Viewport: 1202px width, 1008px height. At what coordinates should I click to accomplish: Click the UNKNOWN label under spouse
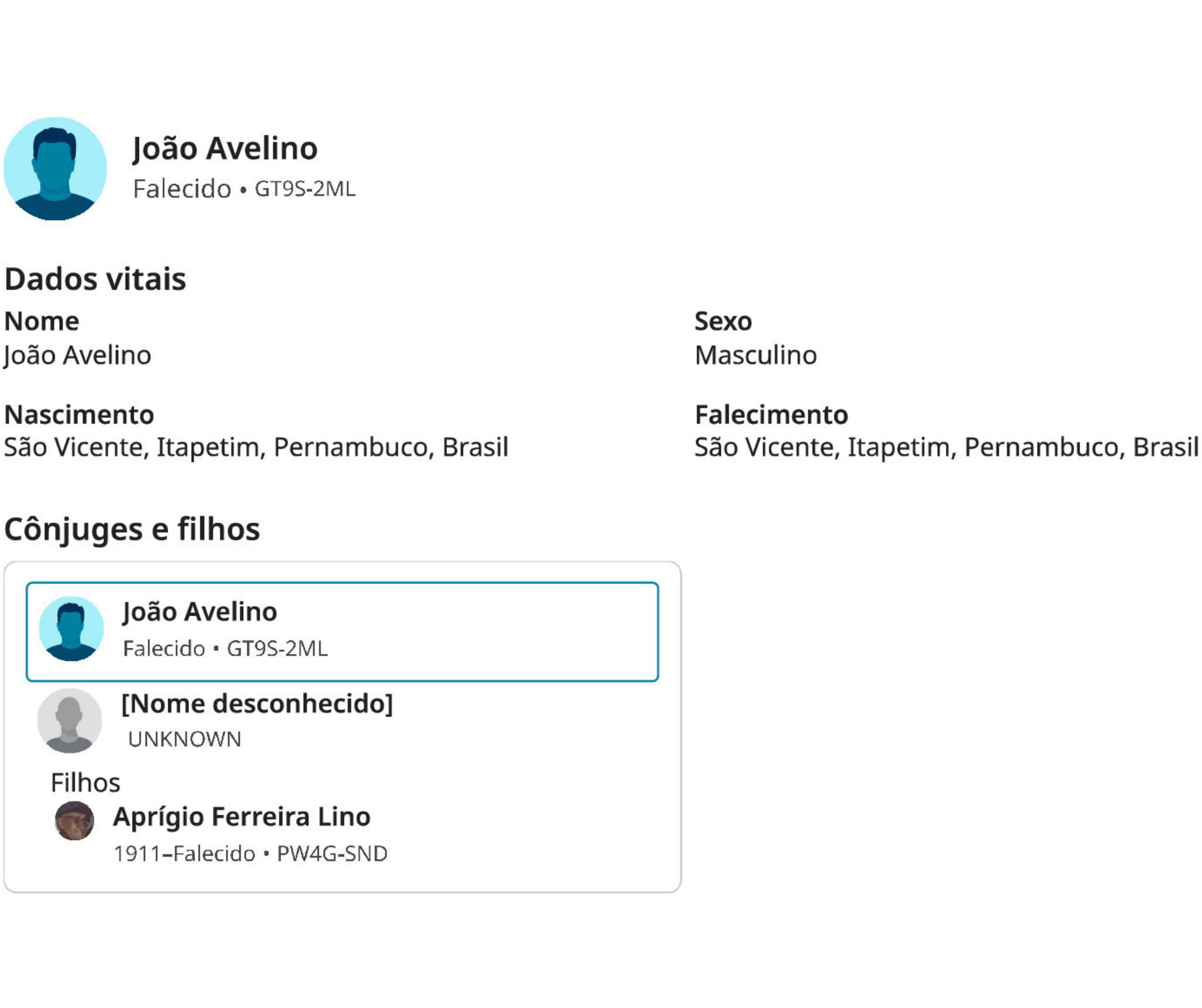pos(184,739)
